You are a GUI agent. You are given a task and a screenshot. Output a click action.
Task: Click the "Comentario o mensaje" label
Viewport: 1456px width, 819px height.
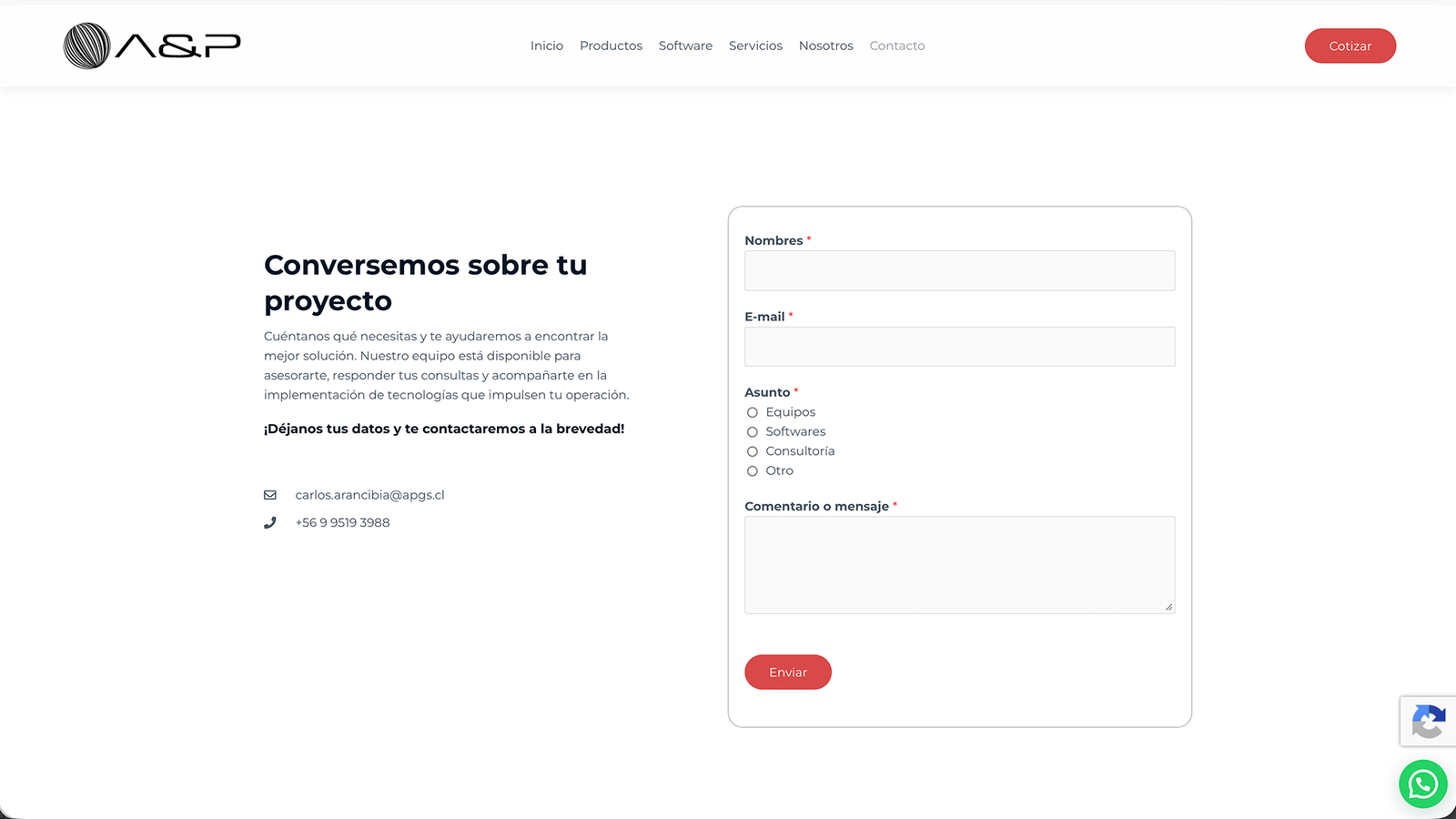click(x=816, y=506)
